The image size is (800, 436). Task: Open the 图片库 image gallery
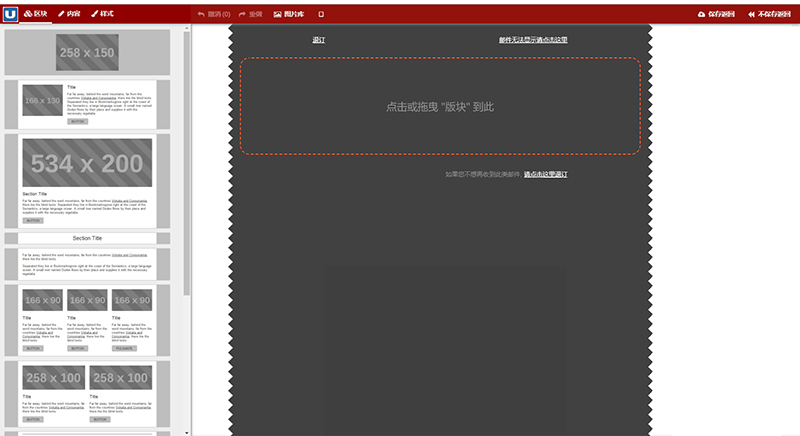(290, 14)
